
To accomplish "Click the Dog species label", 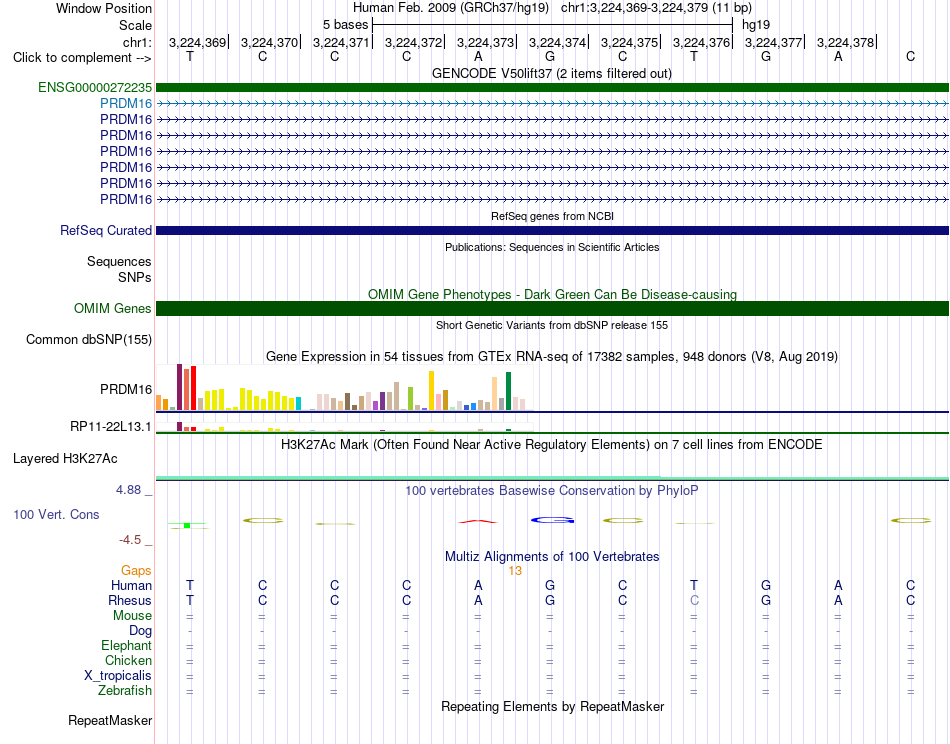I will [x=141, y=631].
